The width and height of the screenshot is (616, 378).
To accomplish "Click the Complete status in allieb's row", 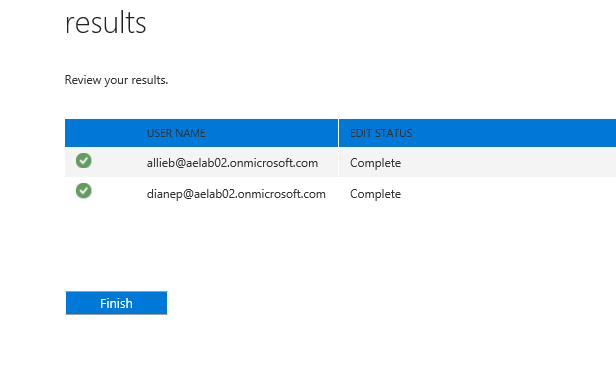I will point(375,163).
